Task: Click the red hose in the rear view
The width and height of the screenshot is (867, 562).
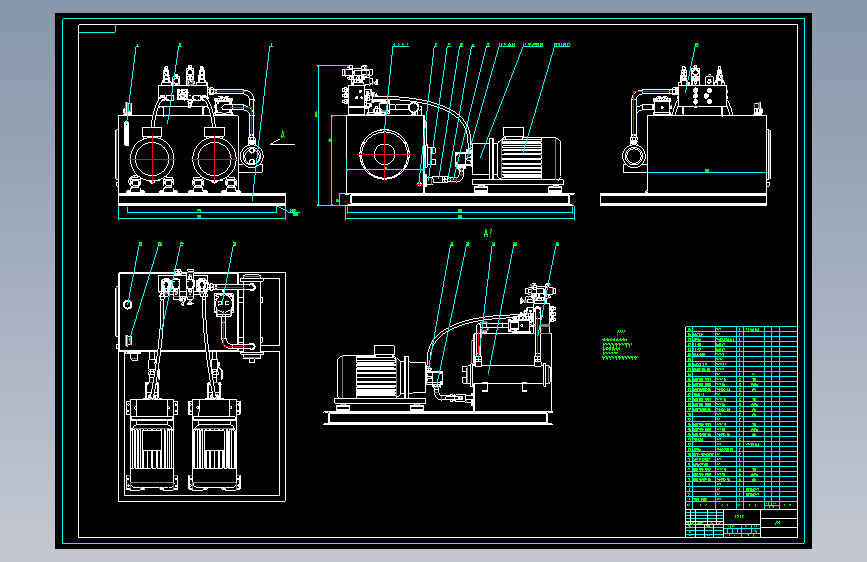Action: 635,115
